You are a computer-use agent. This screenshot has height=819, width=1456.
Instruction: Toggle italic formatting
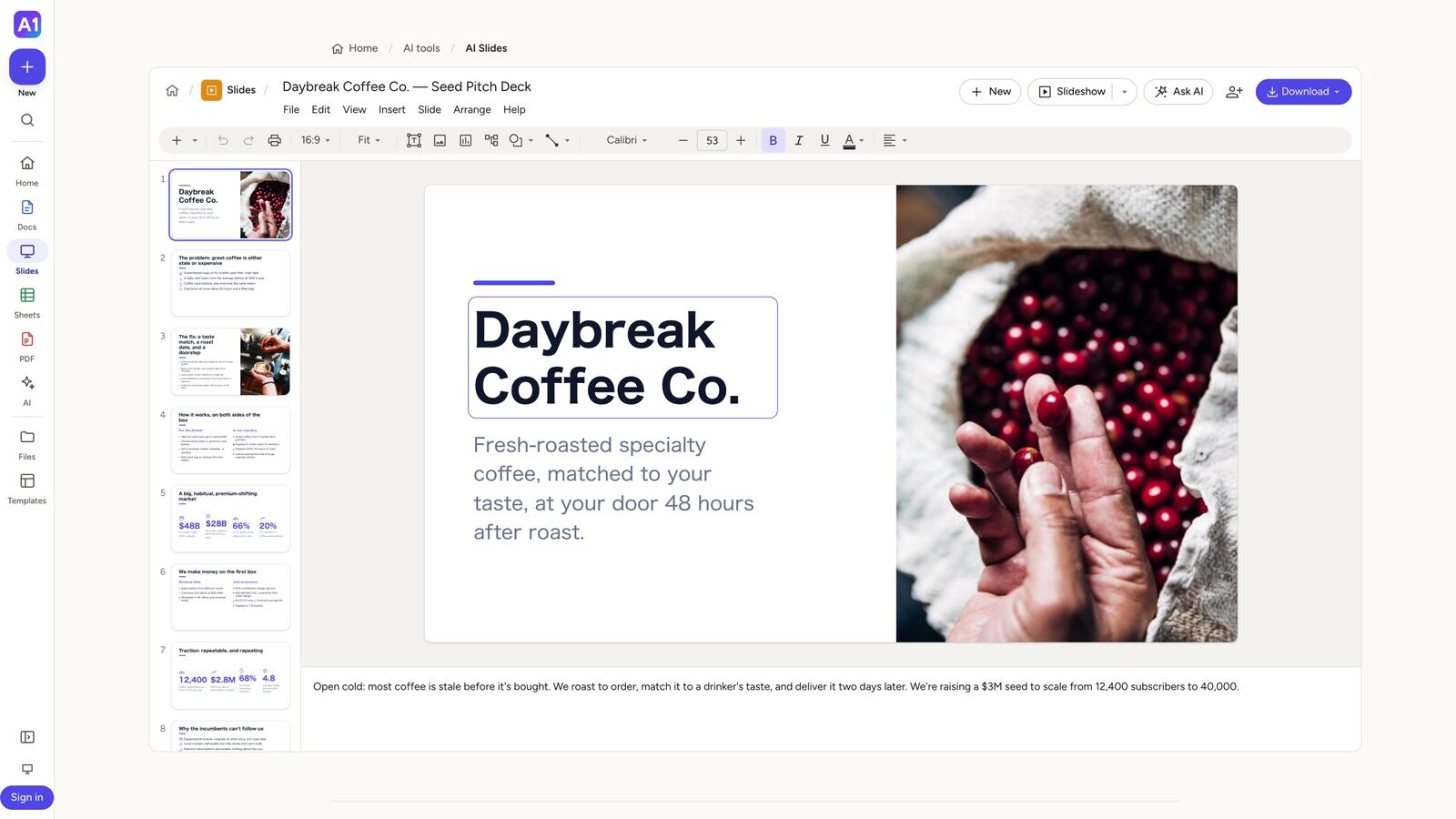point(799,140)
